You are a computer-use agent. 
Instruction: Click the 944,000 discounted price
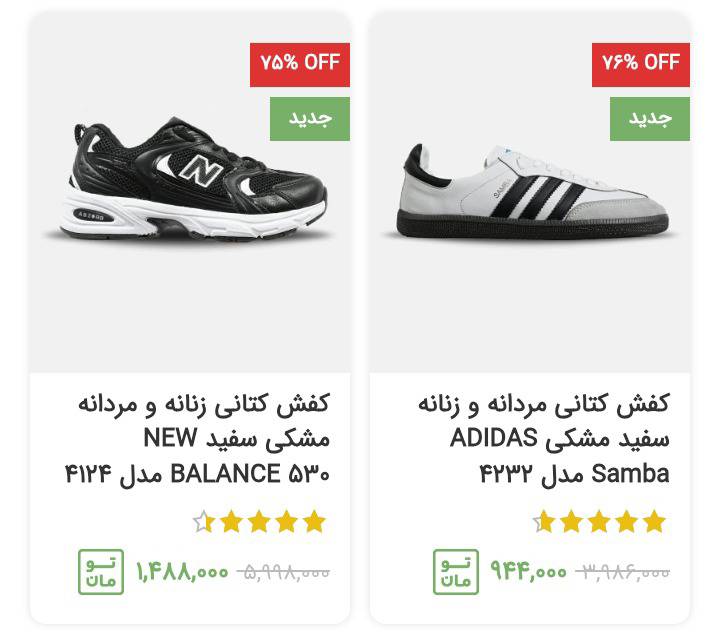[529, 572]
